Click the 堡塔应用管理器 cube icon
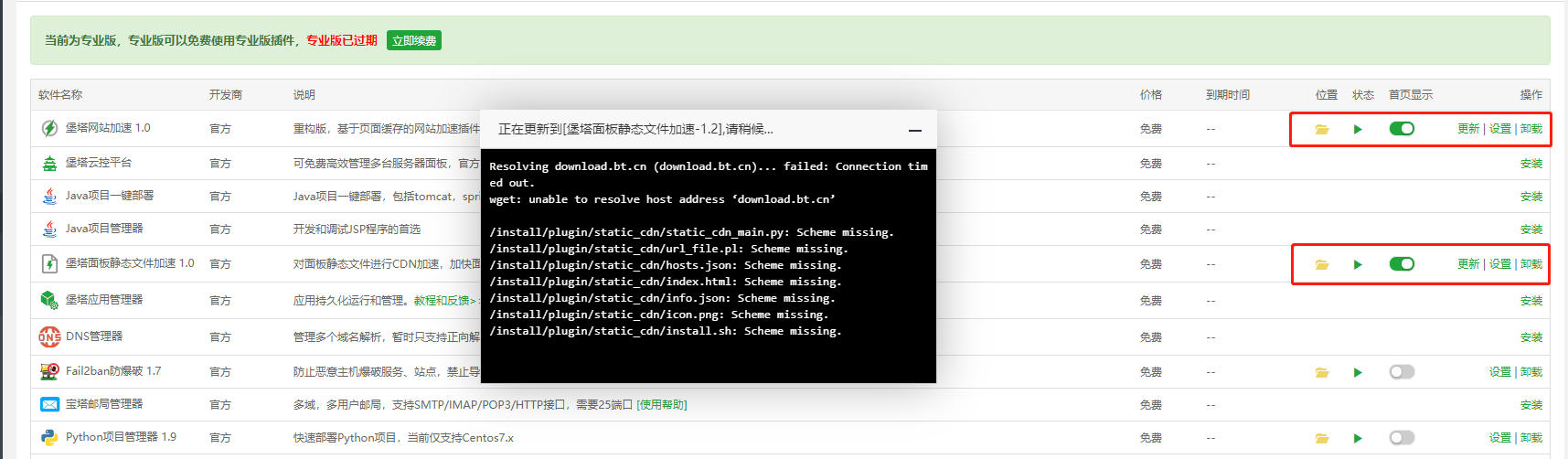1568x459 pixels. pos(49,300)
